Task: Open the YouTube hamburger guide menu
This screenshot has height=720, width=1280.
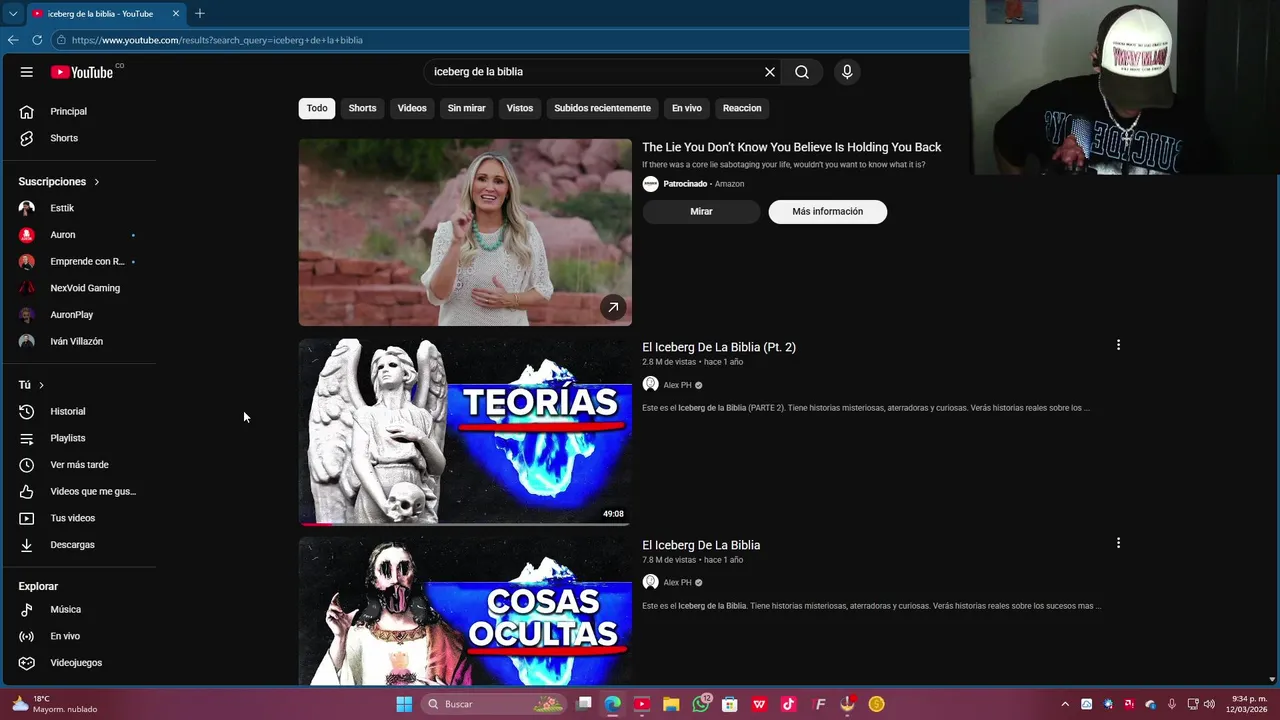Action: tap(27, 72)
